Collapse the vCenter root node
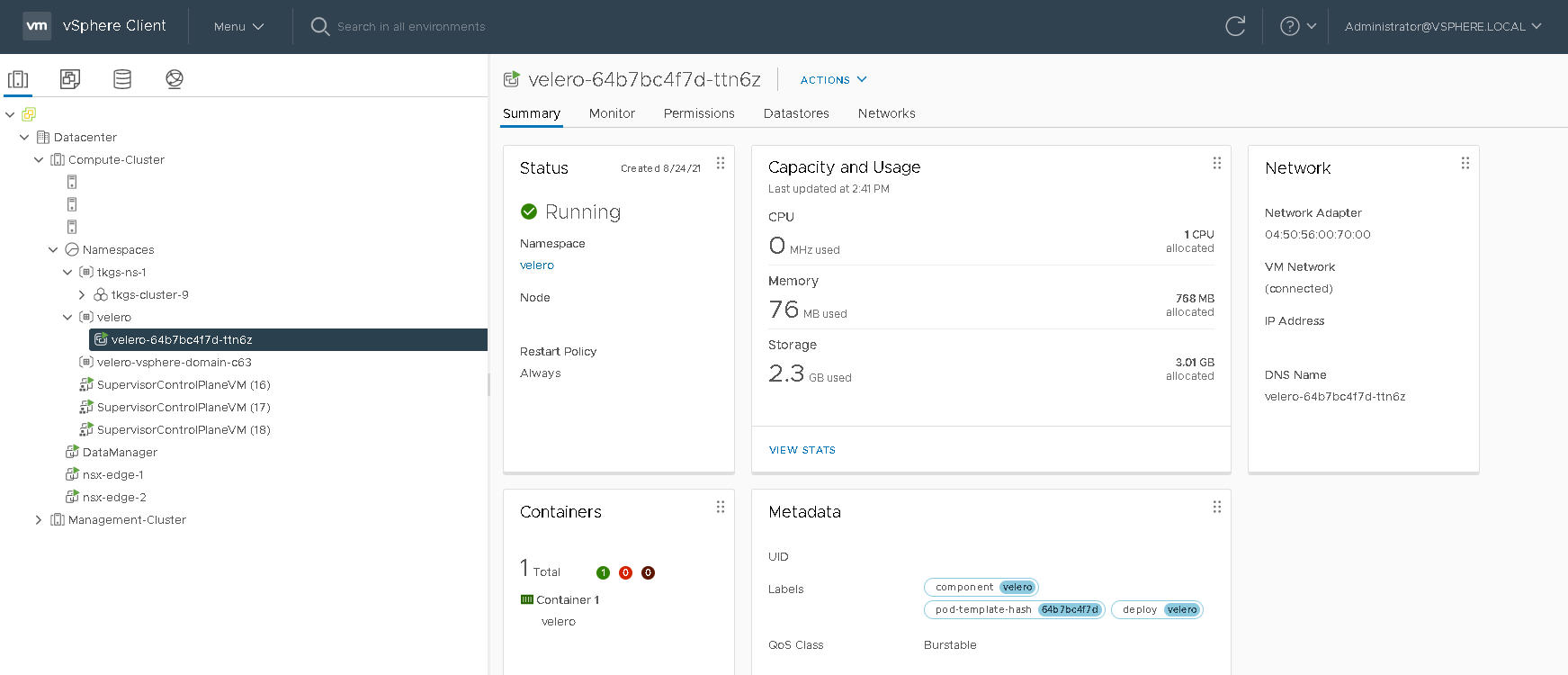1568x675 pixels. point(10,114)
